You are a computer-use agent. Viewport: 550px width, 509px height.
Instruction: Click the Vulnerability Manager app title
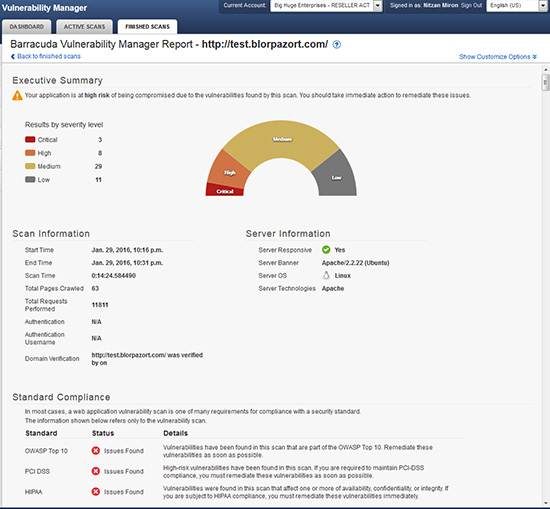point(45,8)
